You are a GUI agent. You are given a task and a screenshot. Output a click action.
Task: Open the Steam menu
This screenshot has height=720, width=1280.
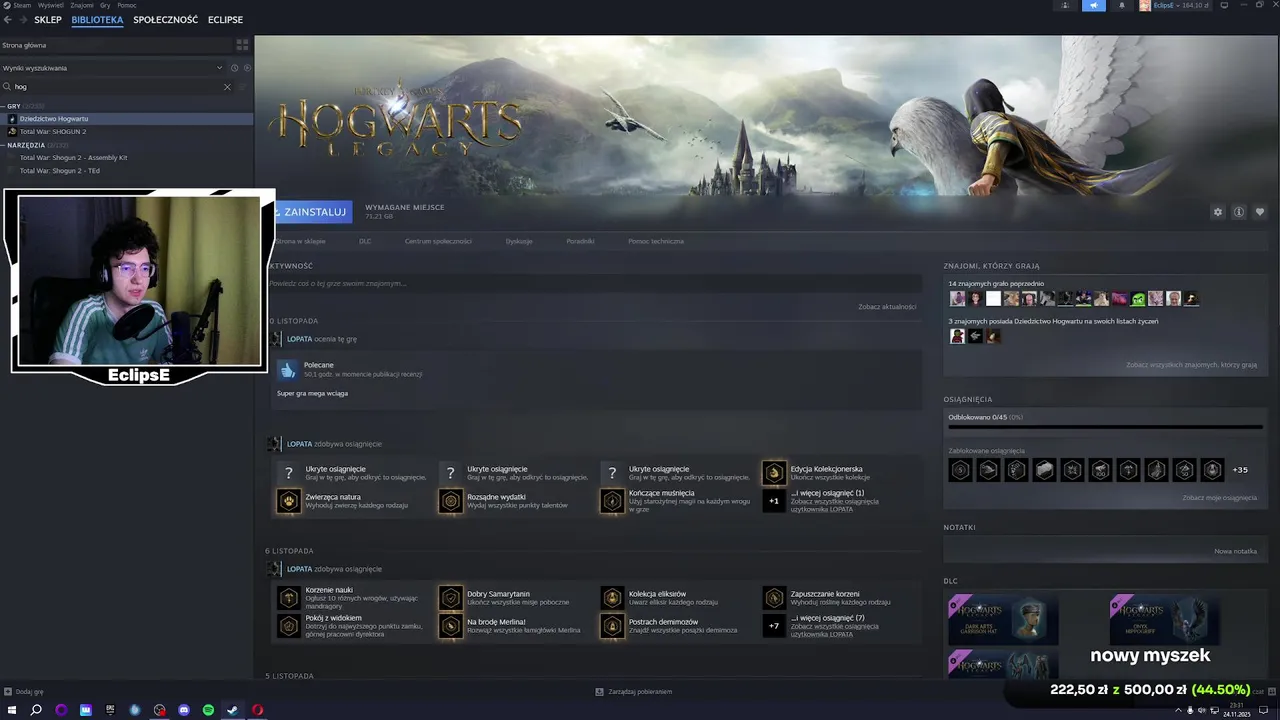(x=22, y=5)
